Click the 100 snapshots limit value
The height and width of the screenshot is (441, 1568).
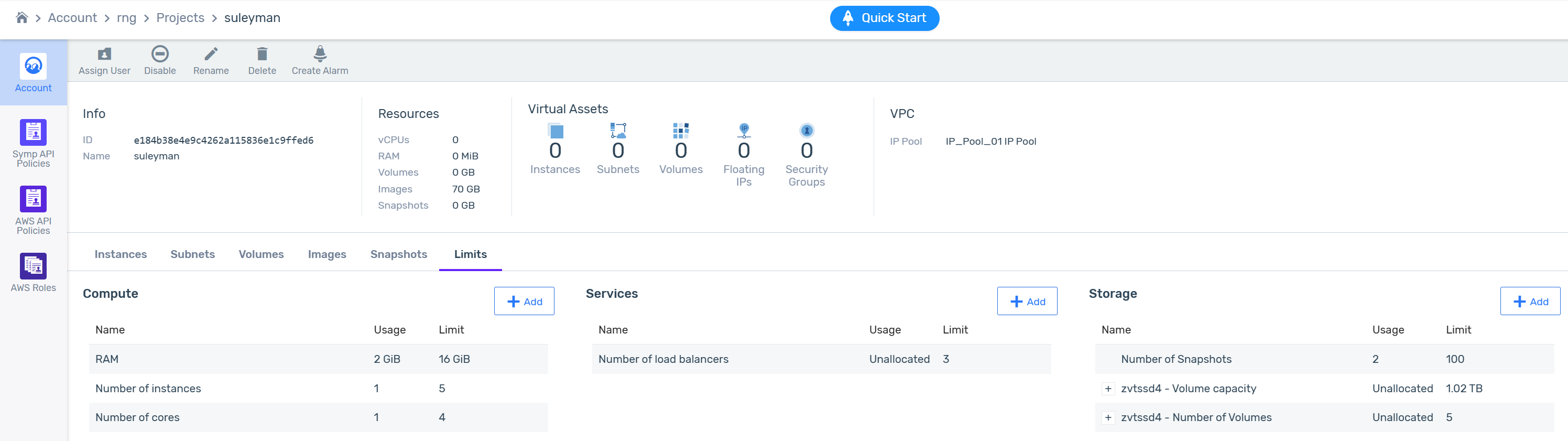point(1455,359)
